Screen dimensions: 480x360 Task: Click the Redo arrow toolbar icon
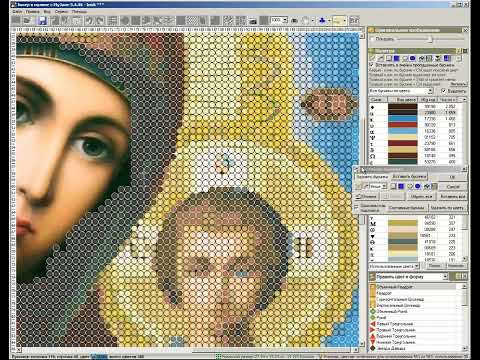tap(100, 21)
